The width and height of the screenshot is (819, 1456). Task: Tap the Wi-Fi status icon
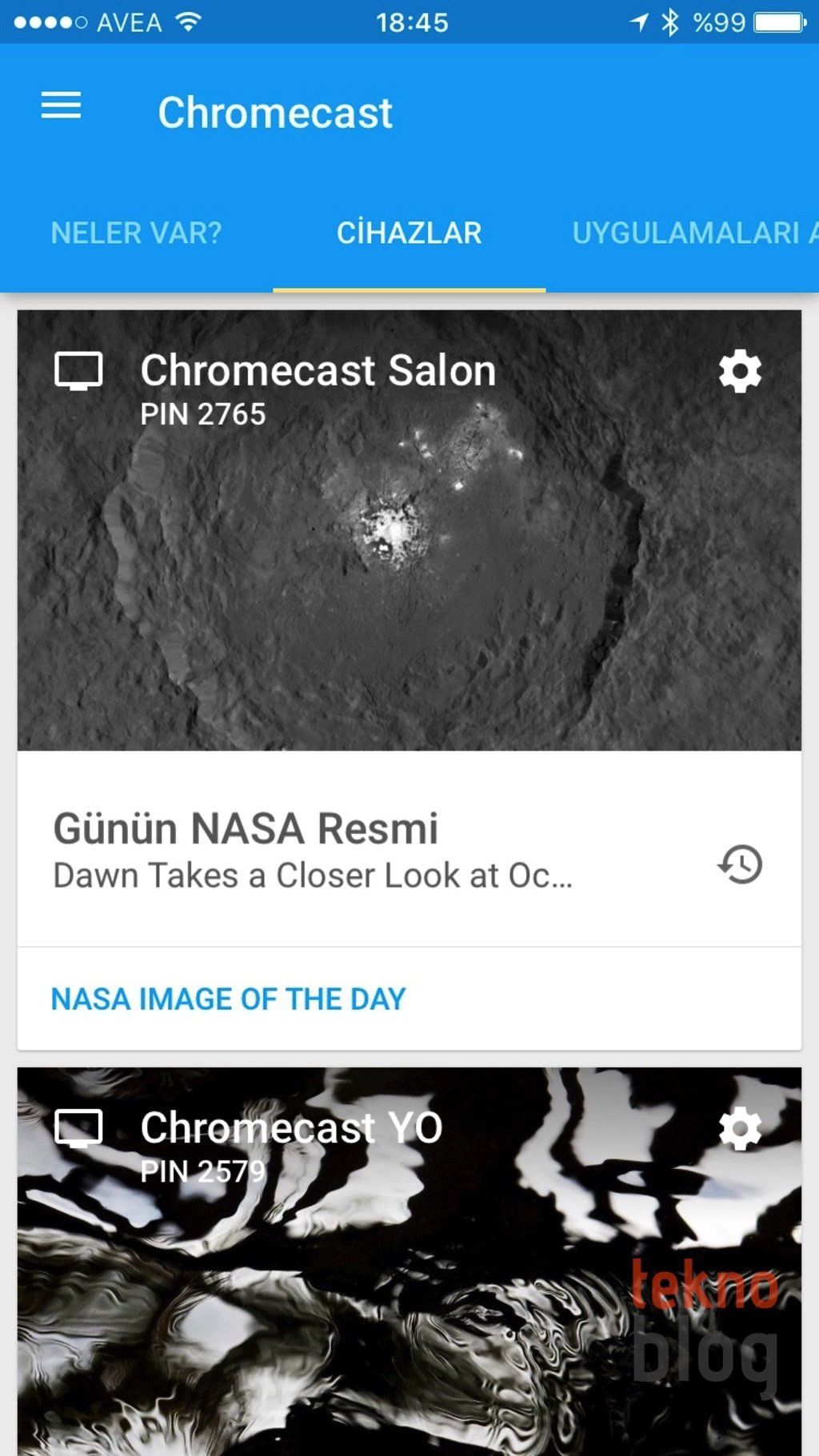tap(189, 22)
